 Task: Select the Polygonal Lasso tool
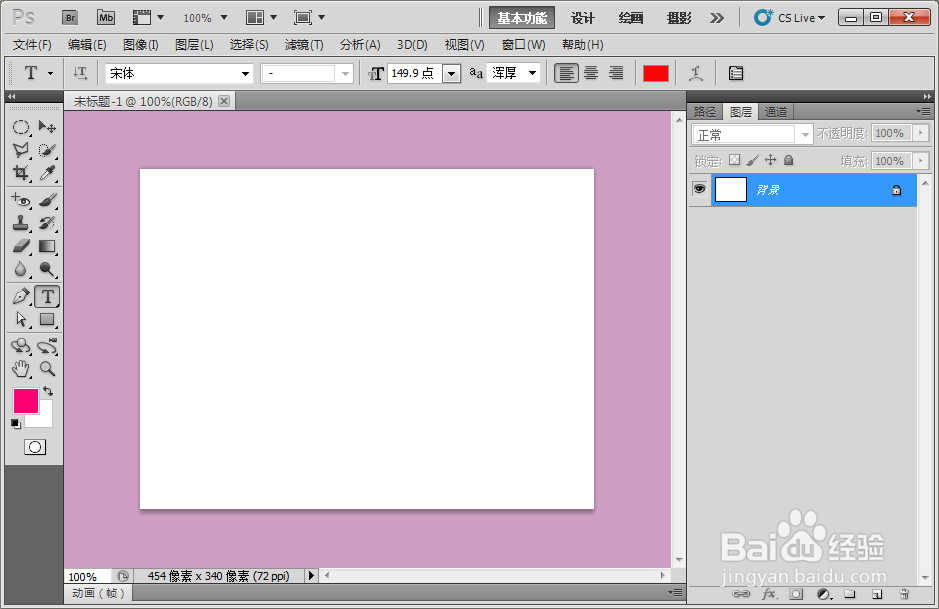point(21,150)
